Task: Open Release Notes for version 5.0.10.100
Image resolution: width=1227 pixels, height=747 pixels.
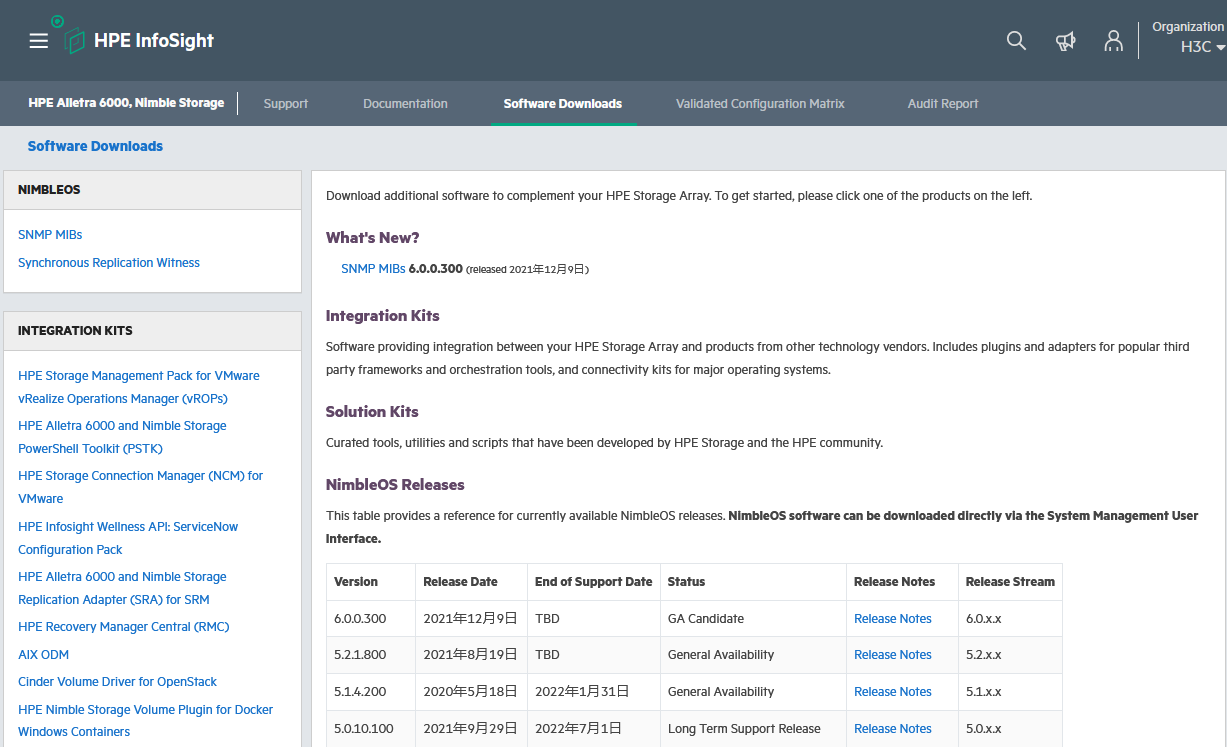Action: [893, 729]
